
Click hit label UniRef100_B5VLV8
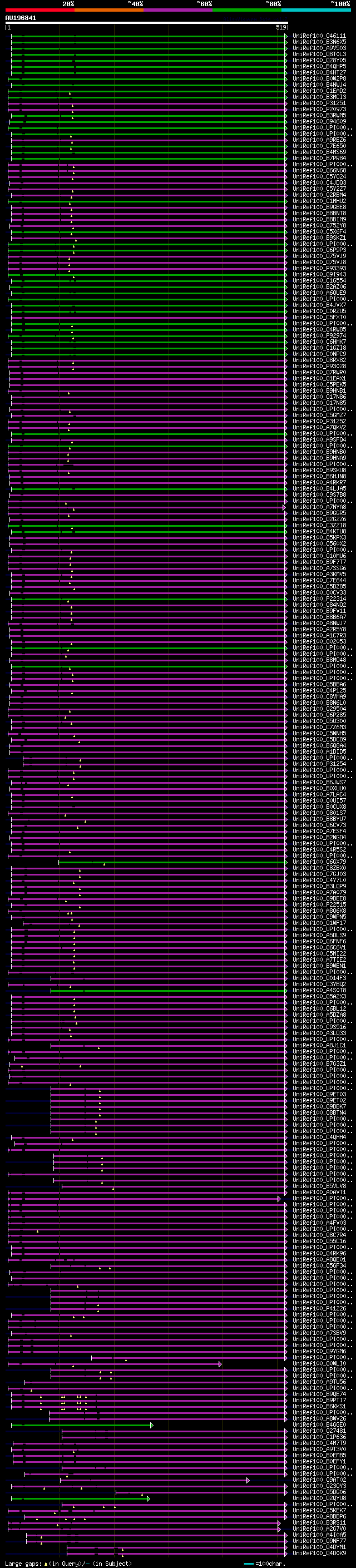pyautogui.click(x=319, y=1186)
